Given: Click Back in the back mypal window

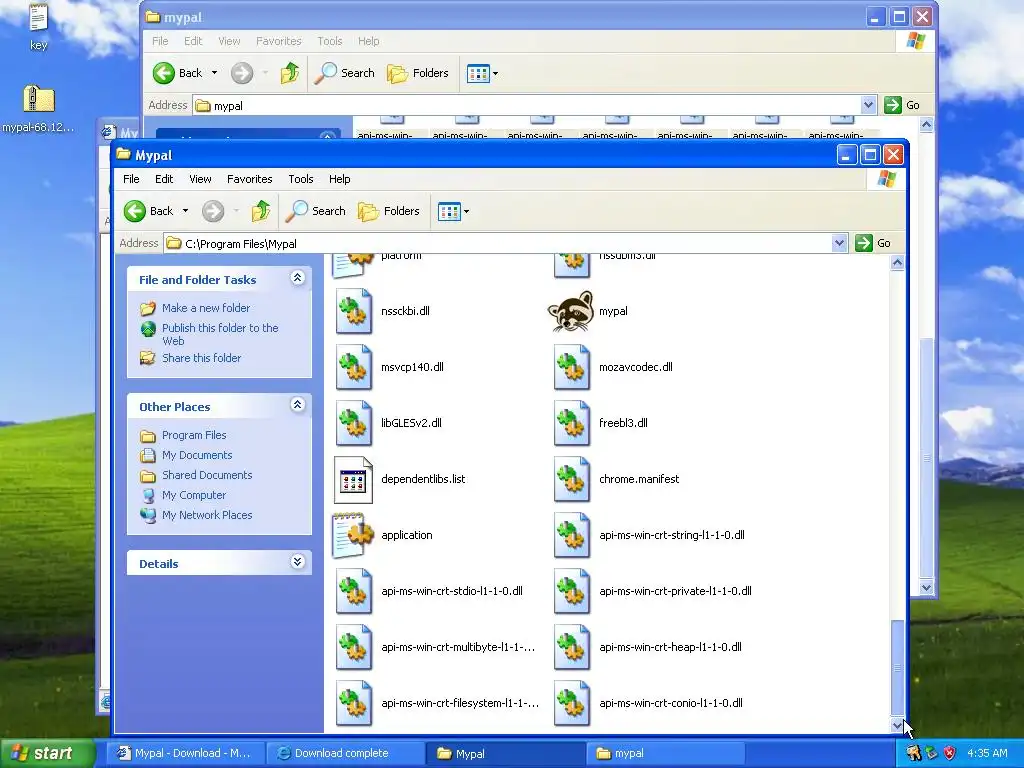Looking at the screenshot, I should [x=178, y=73].
